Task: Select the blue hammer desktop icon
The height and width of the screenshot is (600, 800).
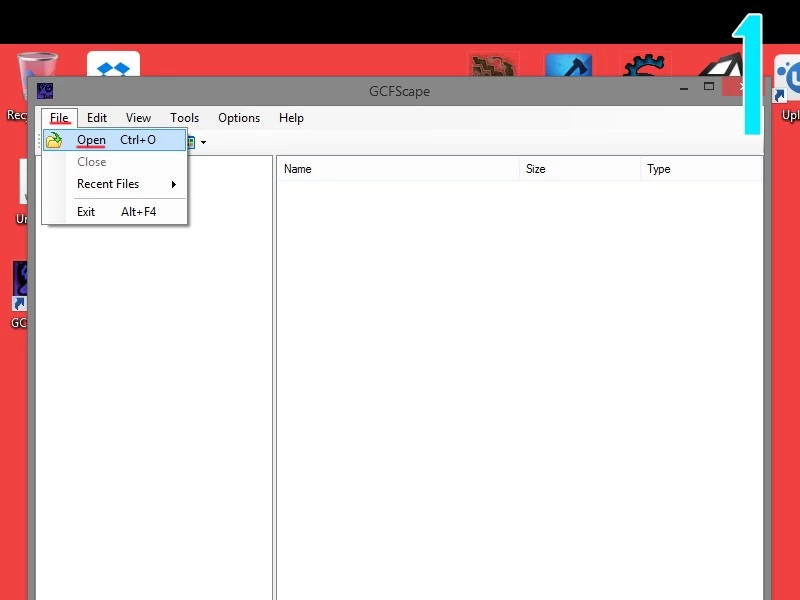Action: click(x=568, y=66)
